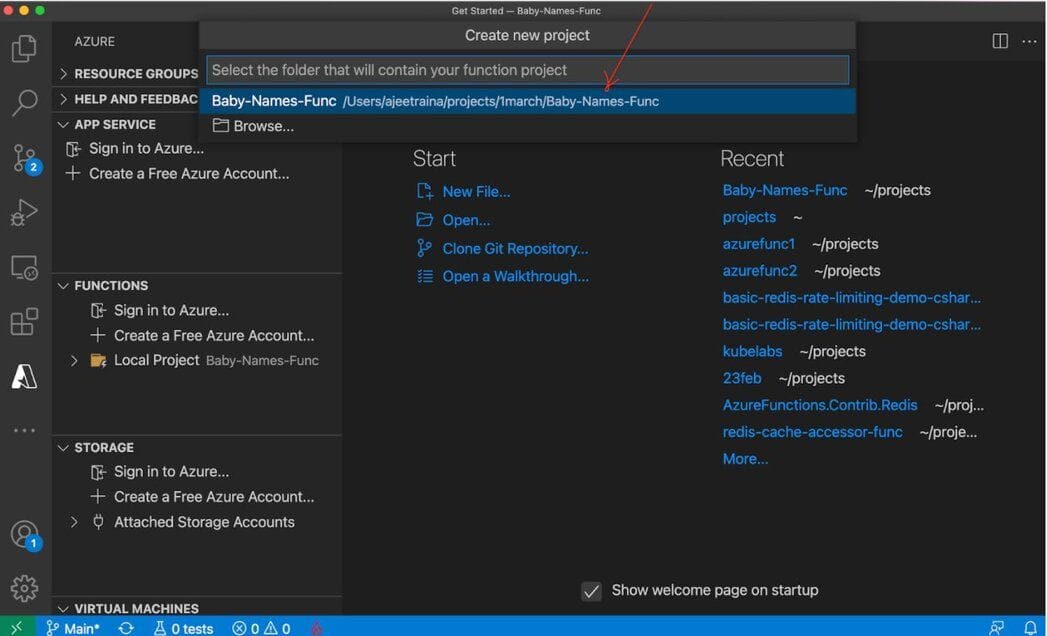Open the Explorer view in the activity bar

point(25,46)
